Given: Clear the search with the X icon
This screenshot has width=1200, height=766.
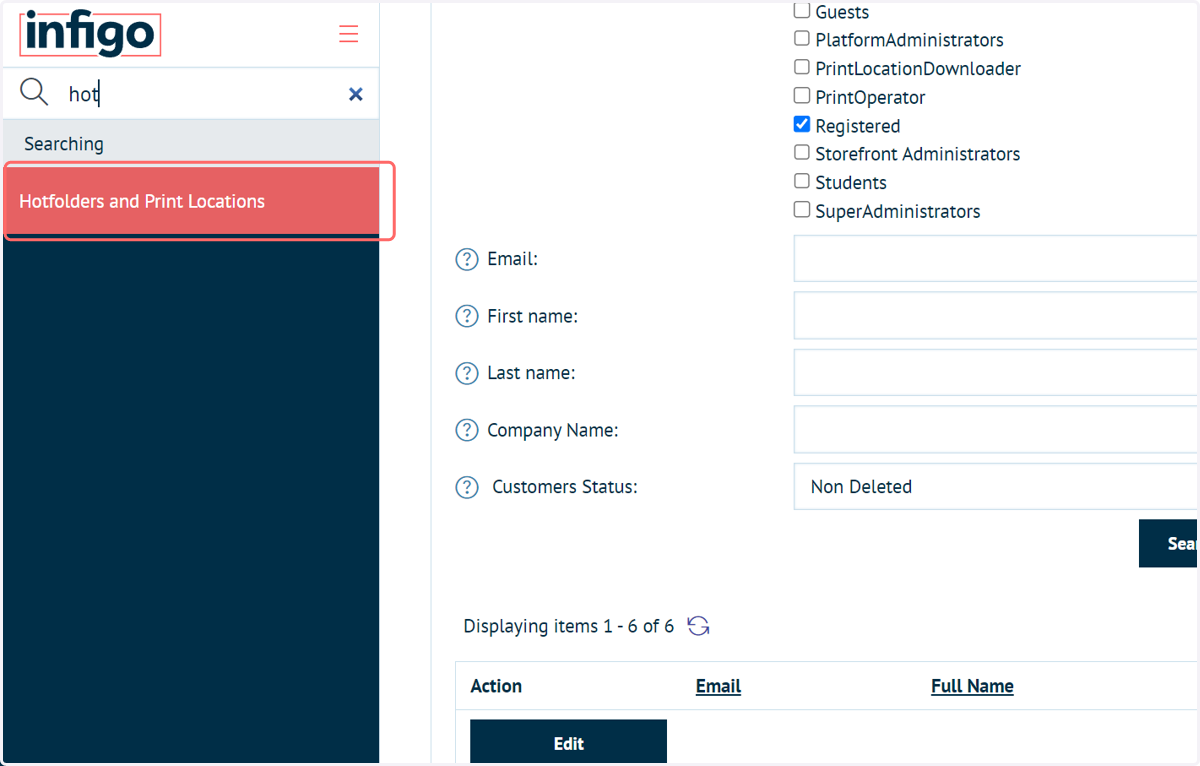Looking at the screenshot, I should coord(355,94).
